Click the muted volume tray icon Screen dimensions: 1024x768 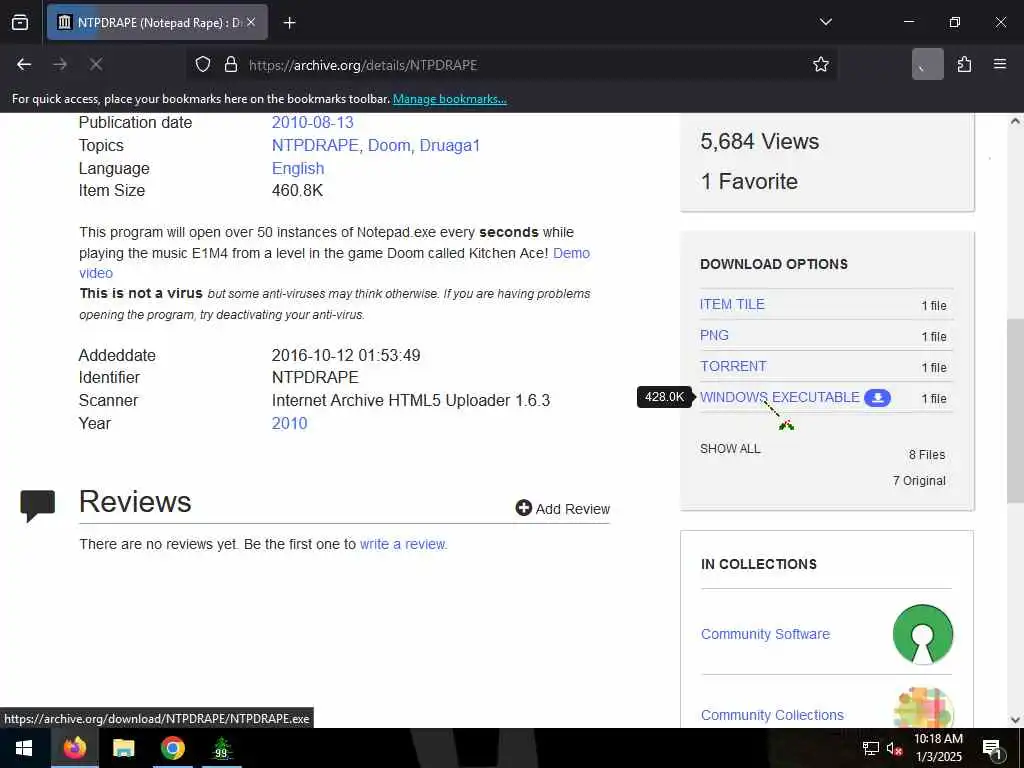894,748
